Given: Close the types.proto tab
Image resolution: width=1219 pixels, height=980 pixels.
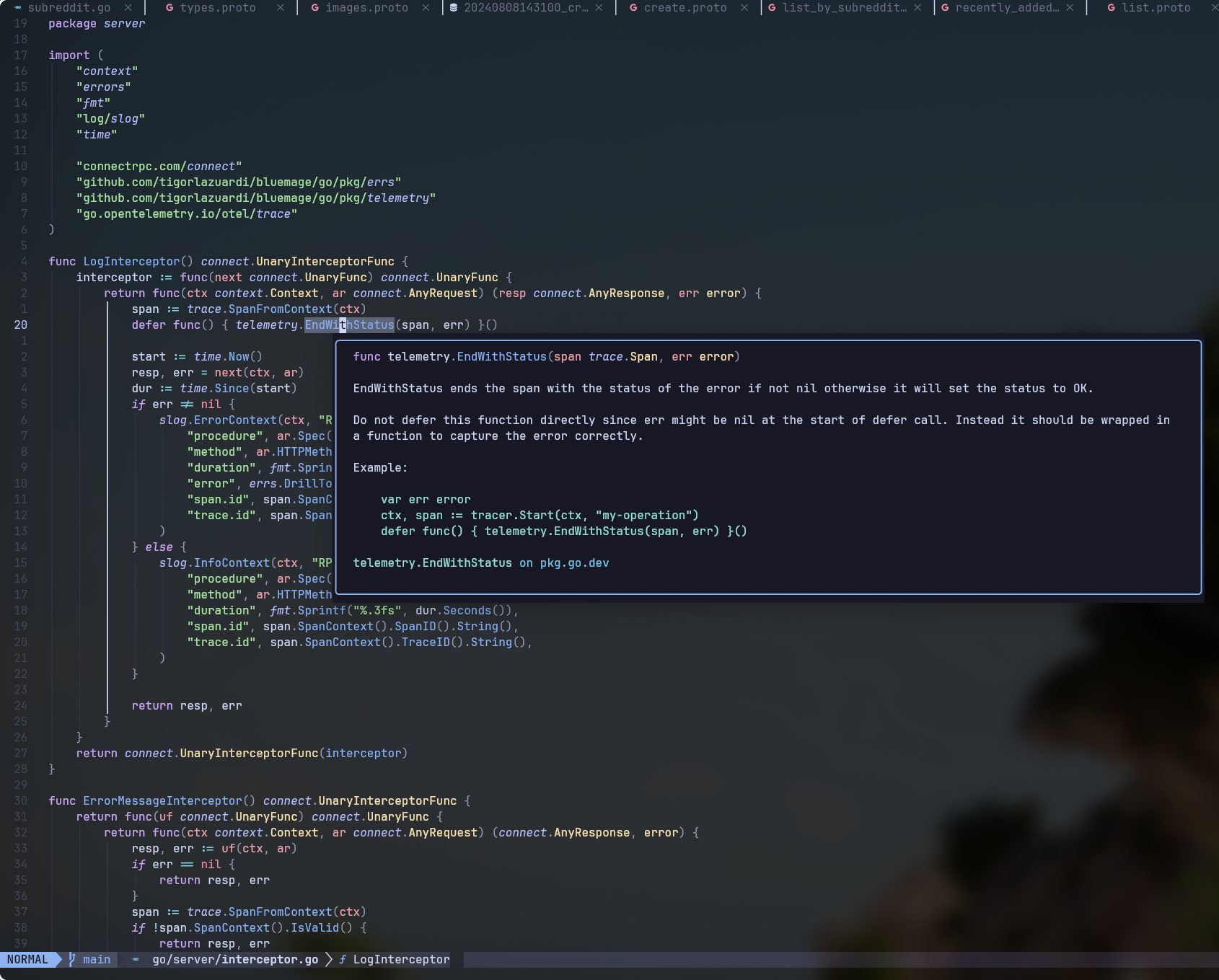Looking at the screenshot, I should coord(280,7).
